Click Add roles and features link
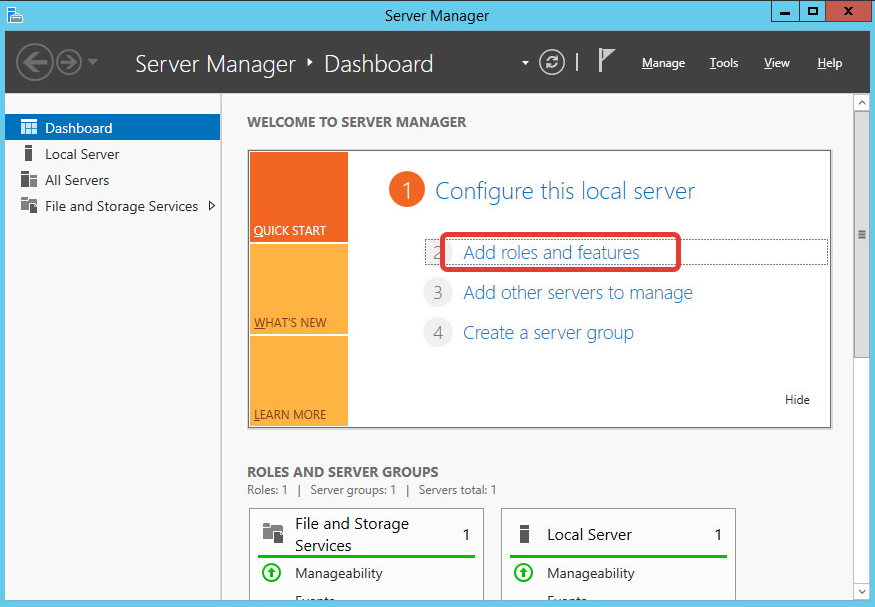Viewport: 875px width, 607px height. (551, 252)
